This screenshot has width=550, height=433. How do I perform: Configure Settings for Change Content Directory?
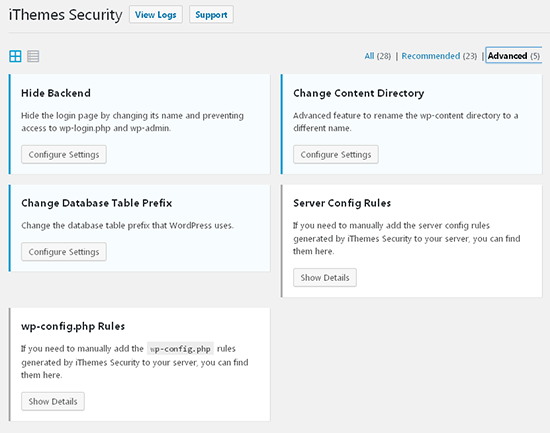click(x=336, y=154)
